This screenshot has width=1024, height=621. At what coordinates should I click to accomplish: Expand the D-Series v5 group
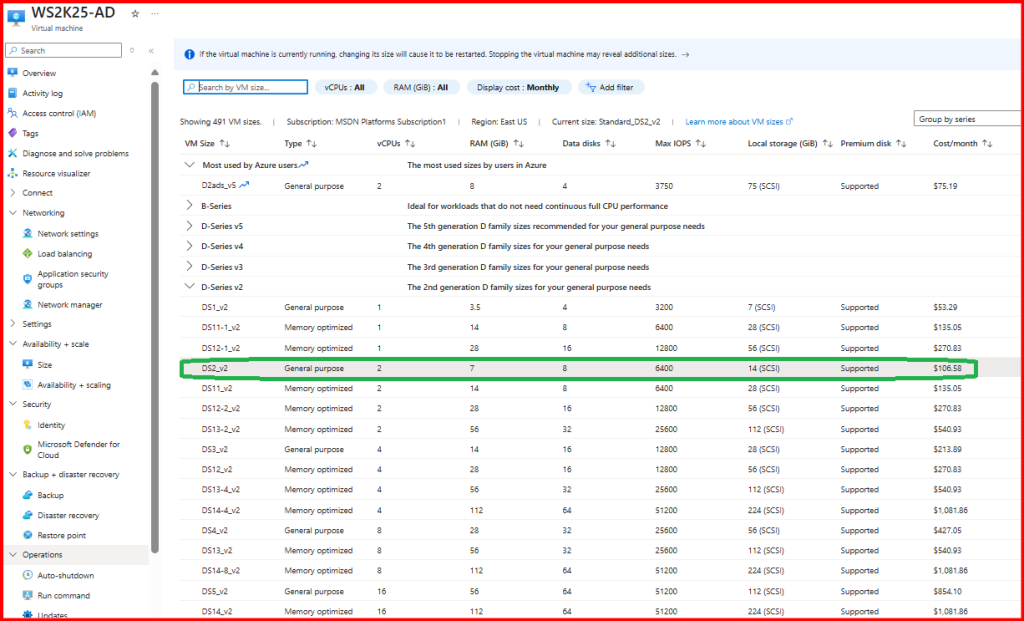pos(190,226)
